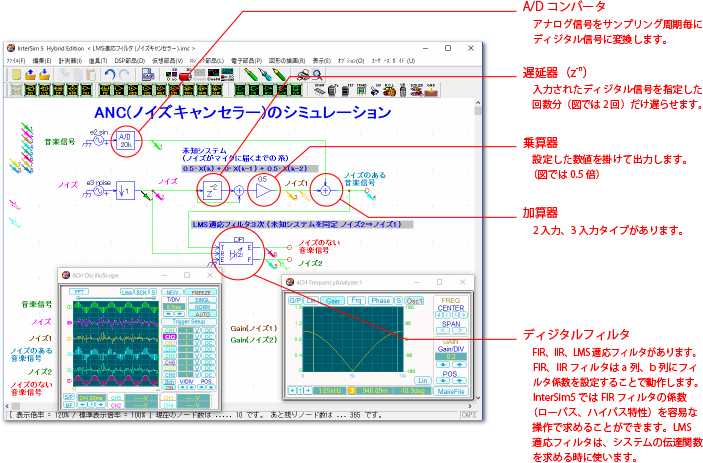Click the redo arrow icon
This screenshot has height=463, width=703.
tap(124, 75)
